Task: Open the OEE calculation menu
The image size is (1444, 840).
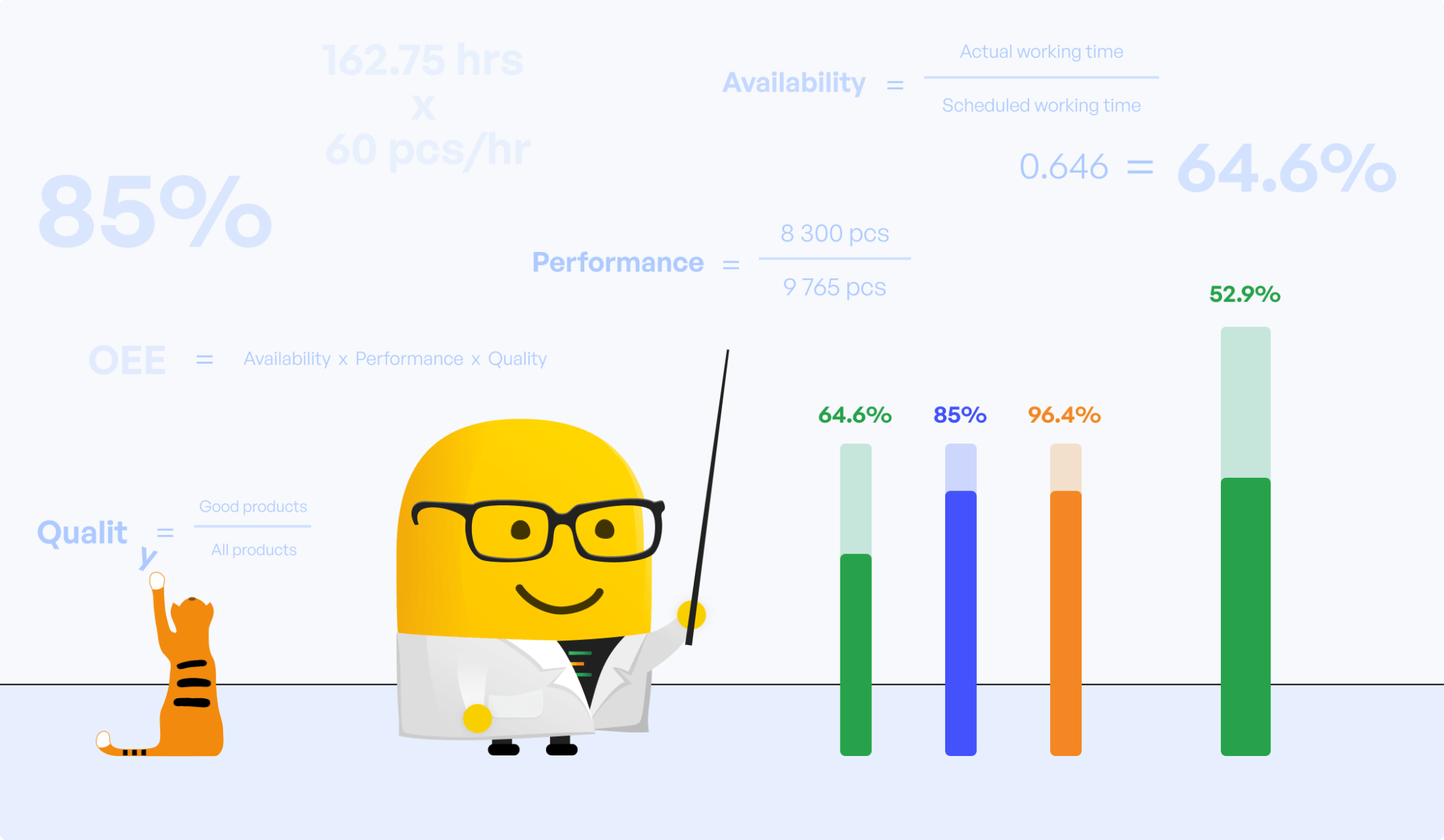Action: pyautogui.click(x=128, y=357)
